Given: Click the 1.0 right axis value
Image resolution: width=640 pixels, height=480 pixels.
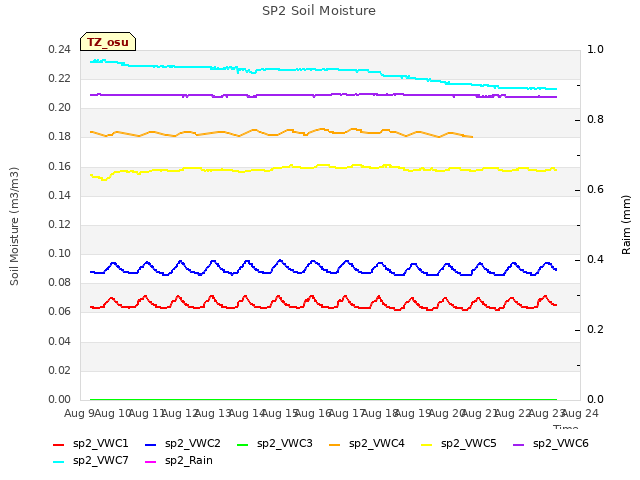Looking at the screenshot, I should tap(595, 49).
